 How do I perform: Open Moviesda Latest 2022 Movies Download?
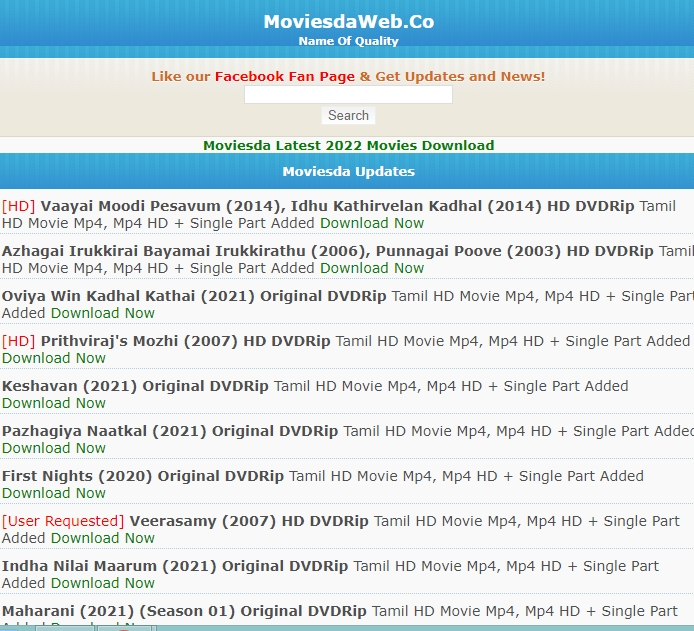(348, 146)
